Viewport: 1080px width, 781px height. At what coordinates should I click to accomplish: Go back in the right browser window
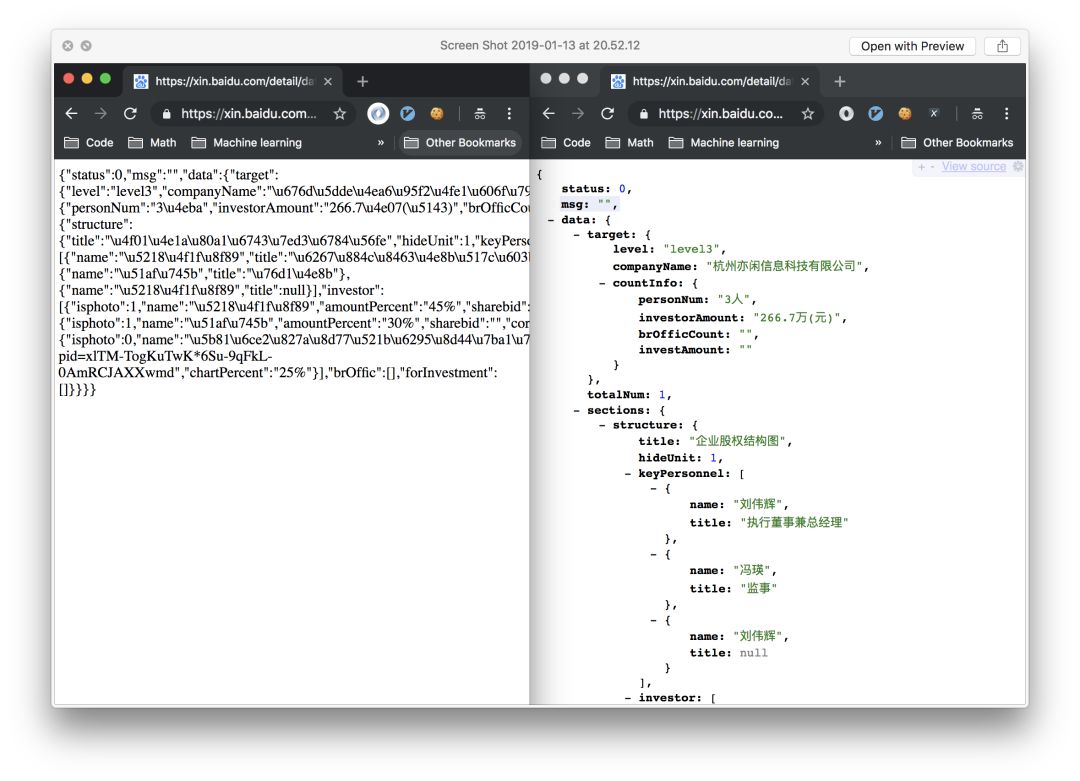point(548,114)
